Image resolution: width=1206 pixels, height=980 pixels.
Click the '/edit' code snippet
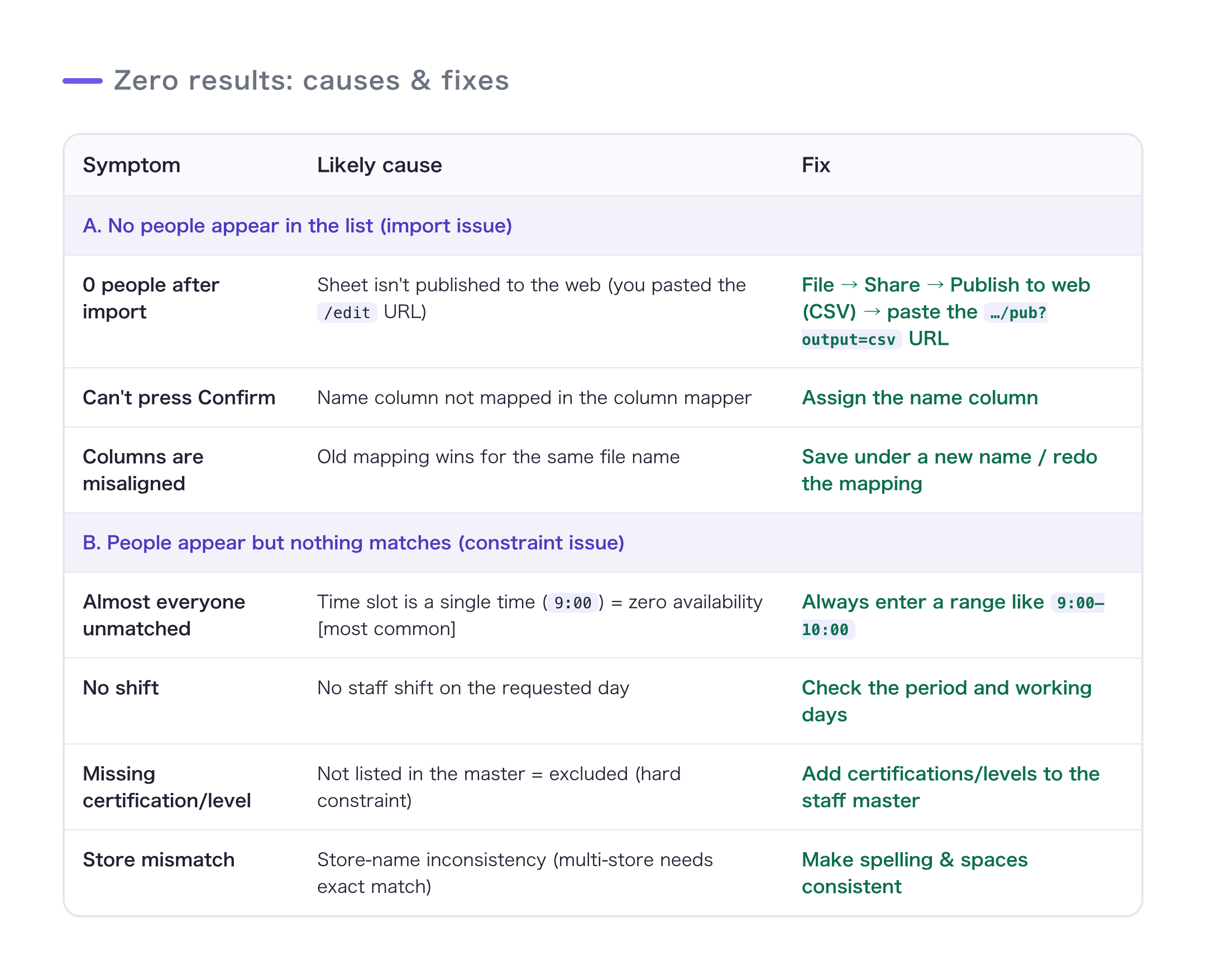click(347, 312)
